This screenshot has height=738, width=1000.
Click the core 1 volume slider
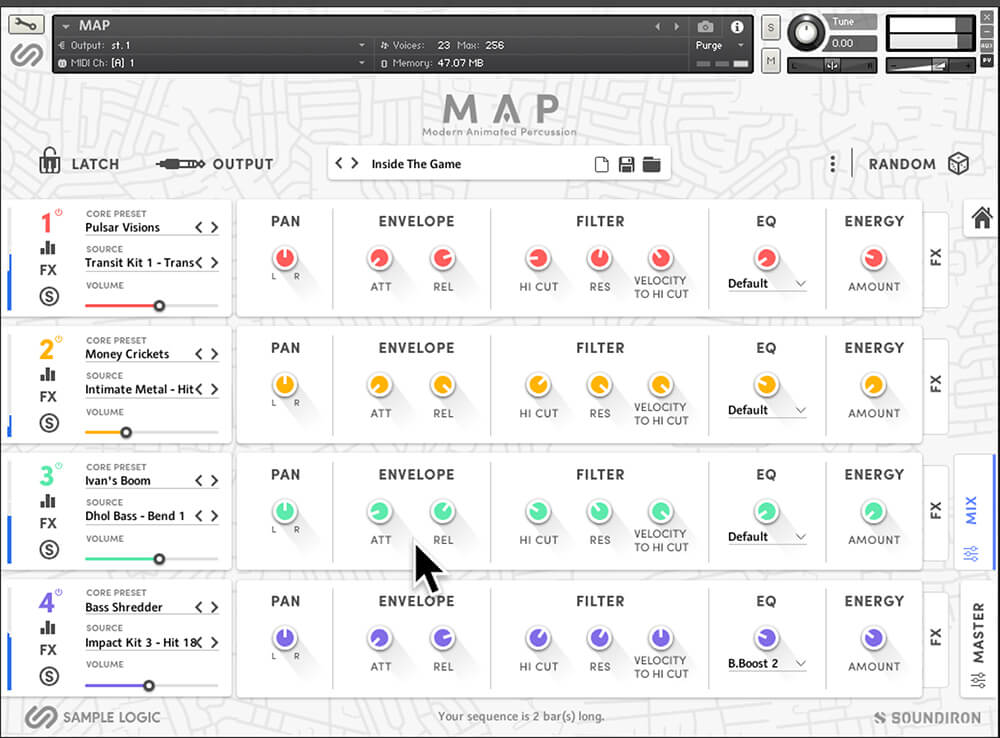tap(158, 306)
